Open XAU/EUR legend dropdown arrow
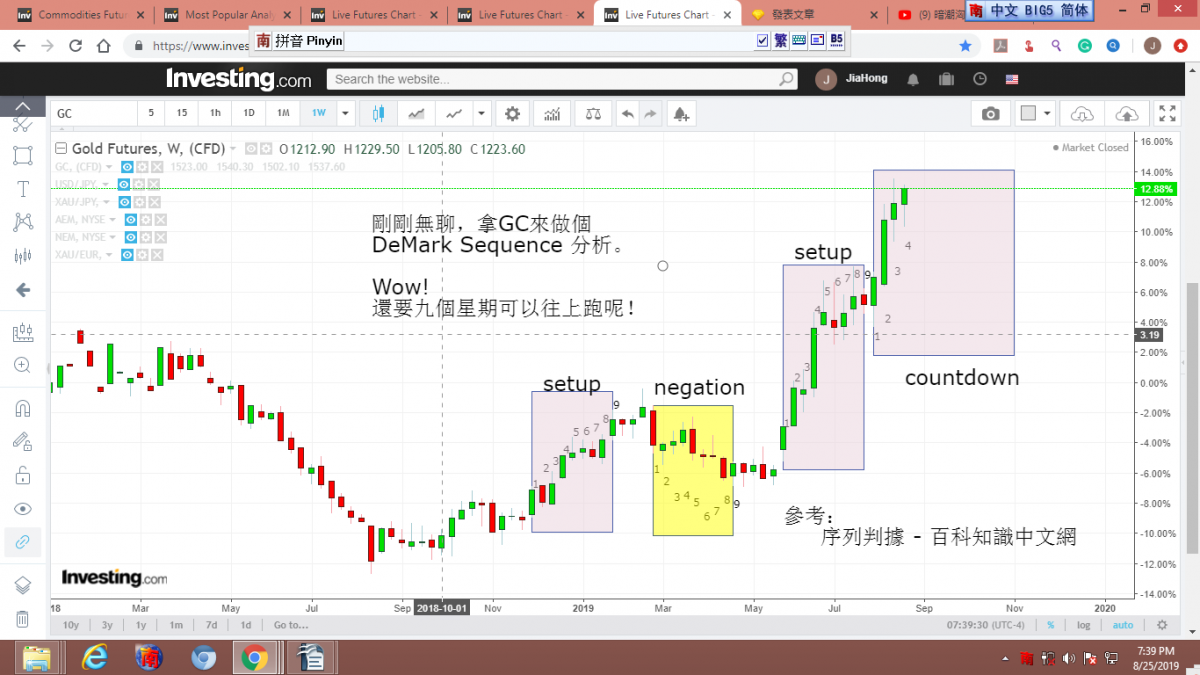 (x=109, y=255)
